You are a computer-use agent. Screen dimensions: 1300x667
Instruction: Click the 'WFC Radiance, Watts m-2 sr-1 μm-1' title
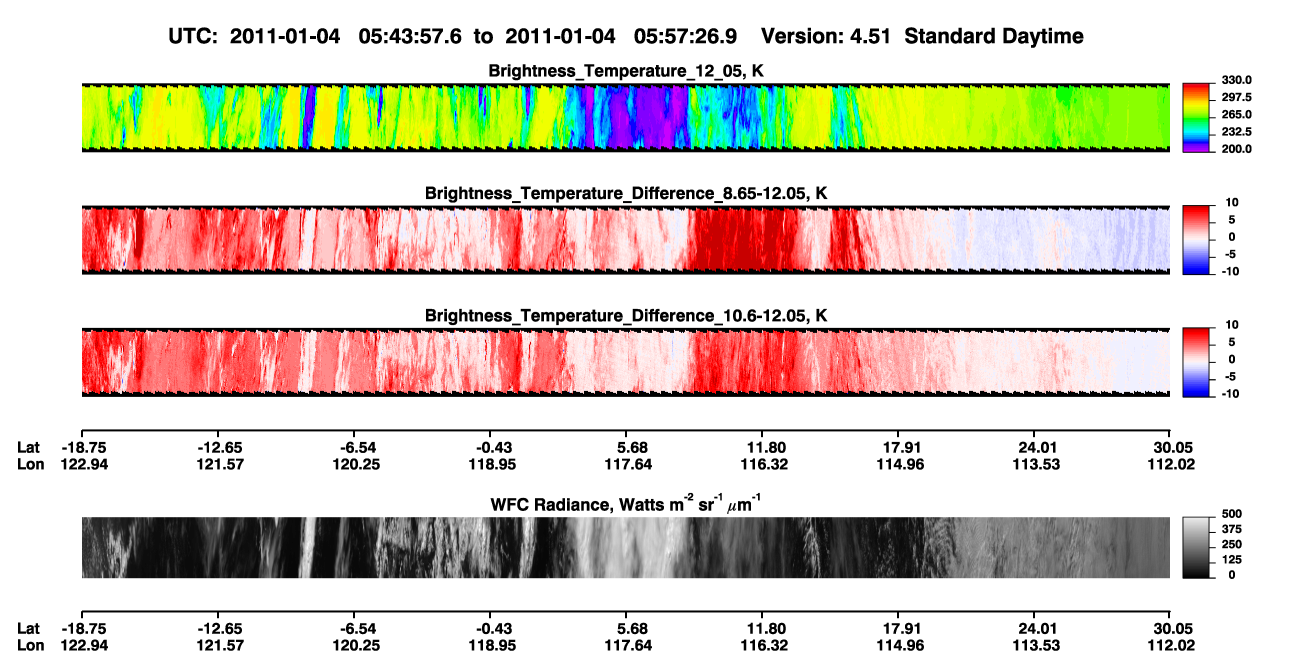626,504
